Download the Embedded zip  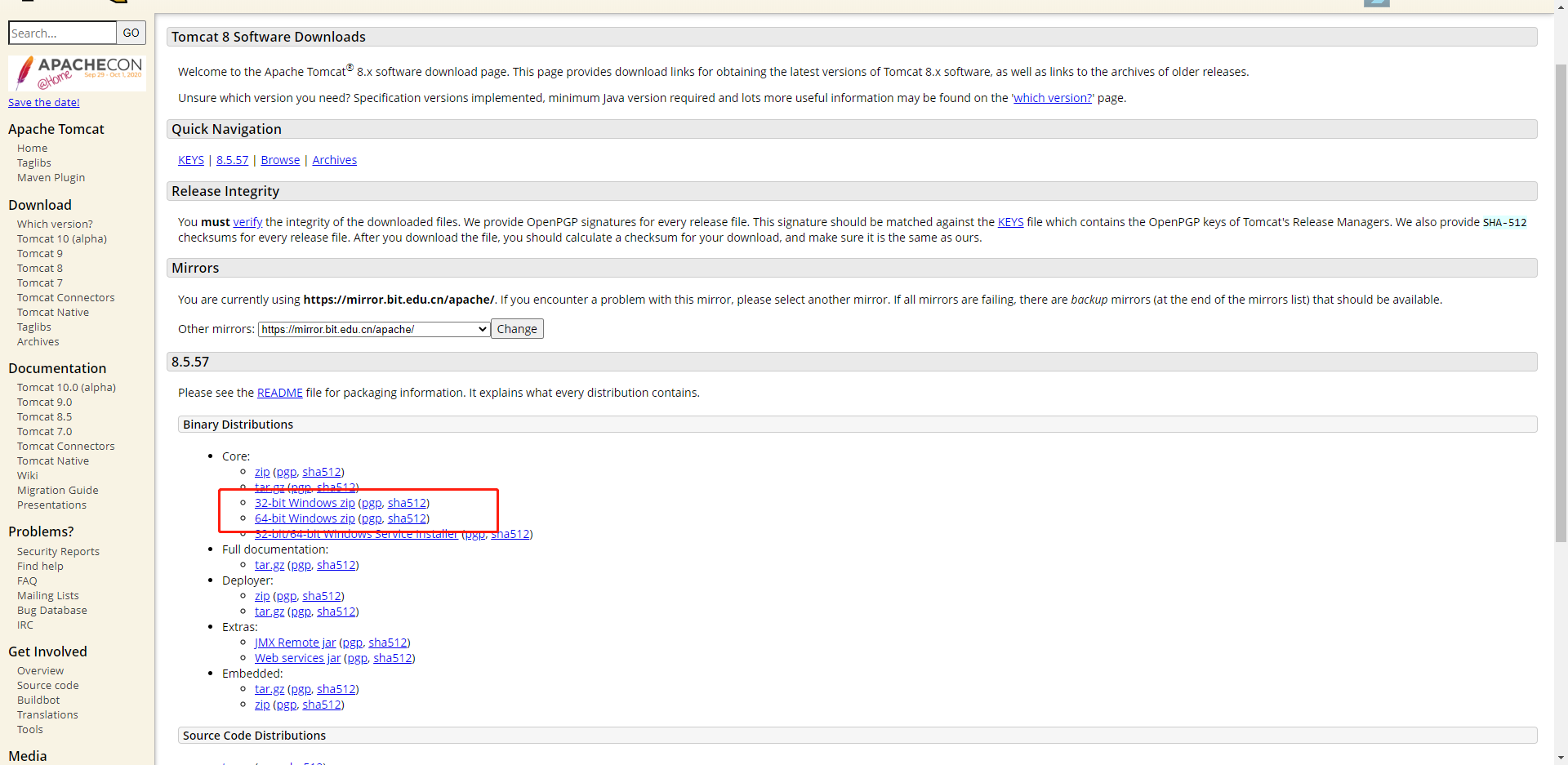(x=262, y=705)
